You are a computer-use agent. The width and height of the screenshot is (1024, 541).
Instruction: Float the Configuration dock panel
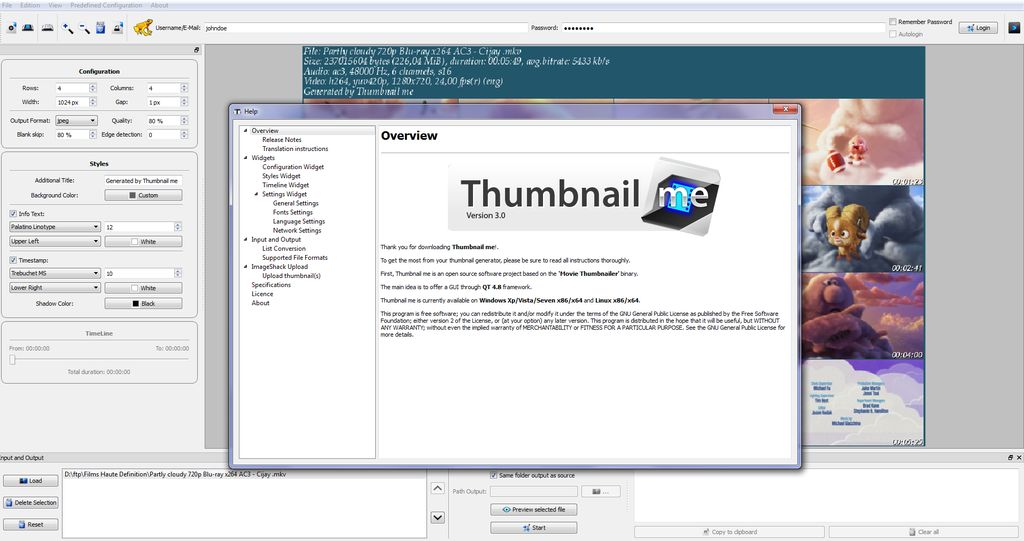197,50
